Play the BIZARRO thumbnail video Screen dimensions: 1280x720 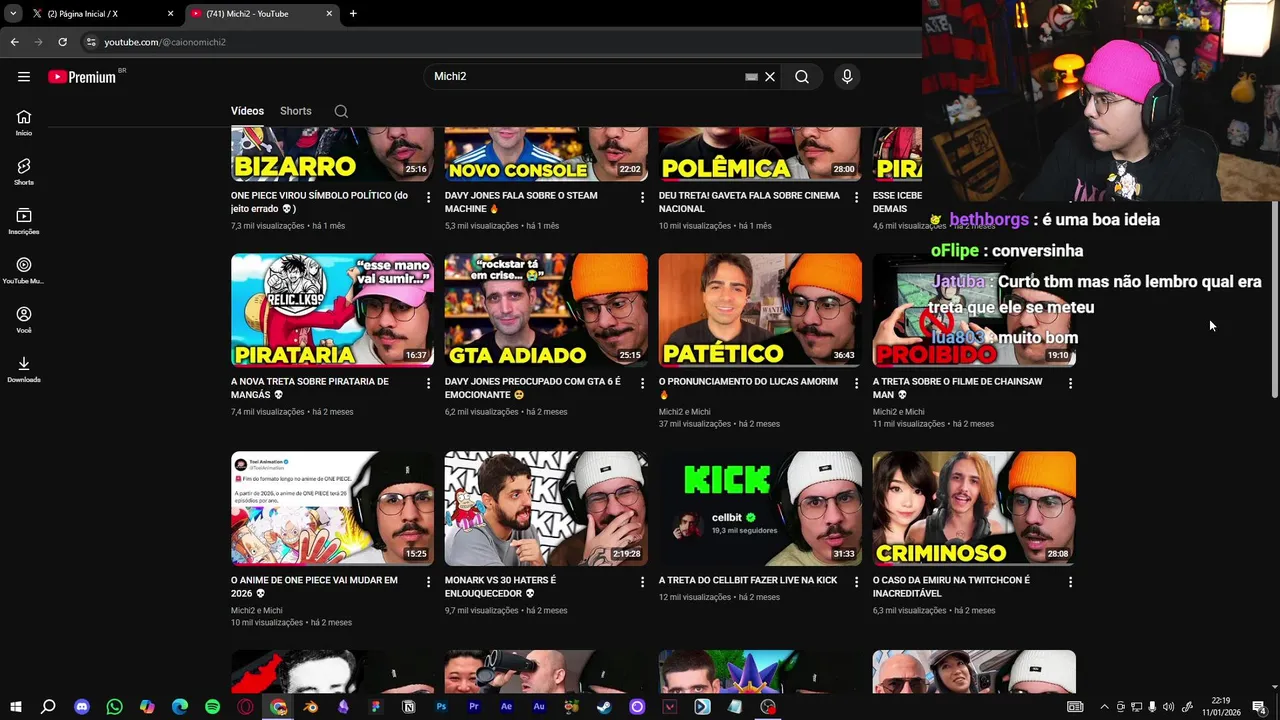[332, 154]
